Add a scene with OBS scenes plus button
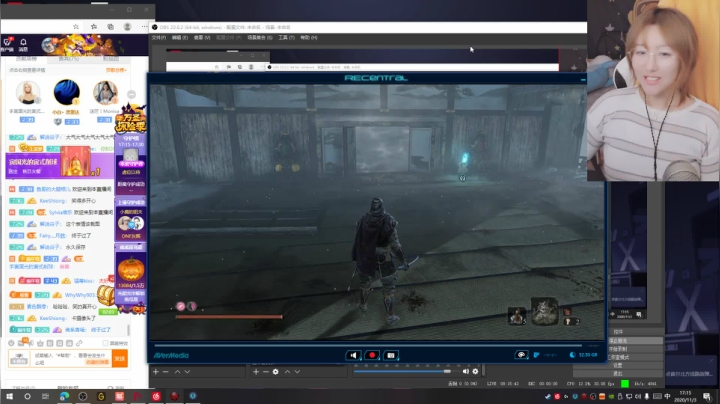Viewport: 720px width, 404px height. click(x=156, y=371)
